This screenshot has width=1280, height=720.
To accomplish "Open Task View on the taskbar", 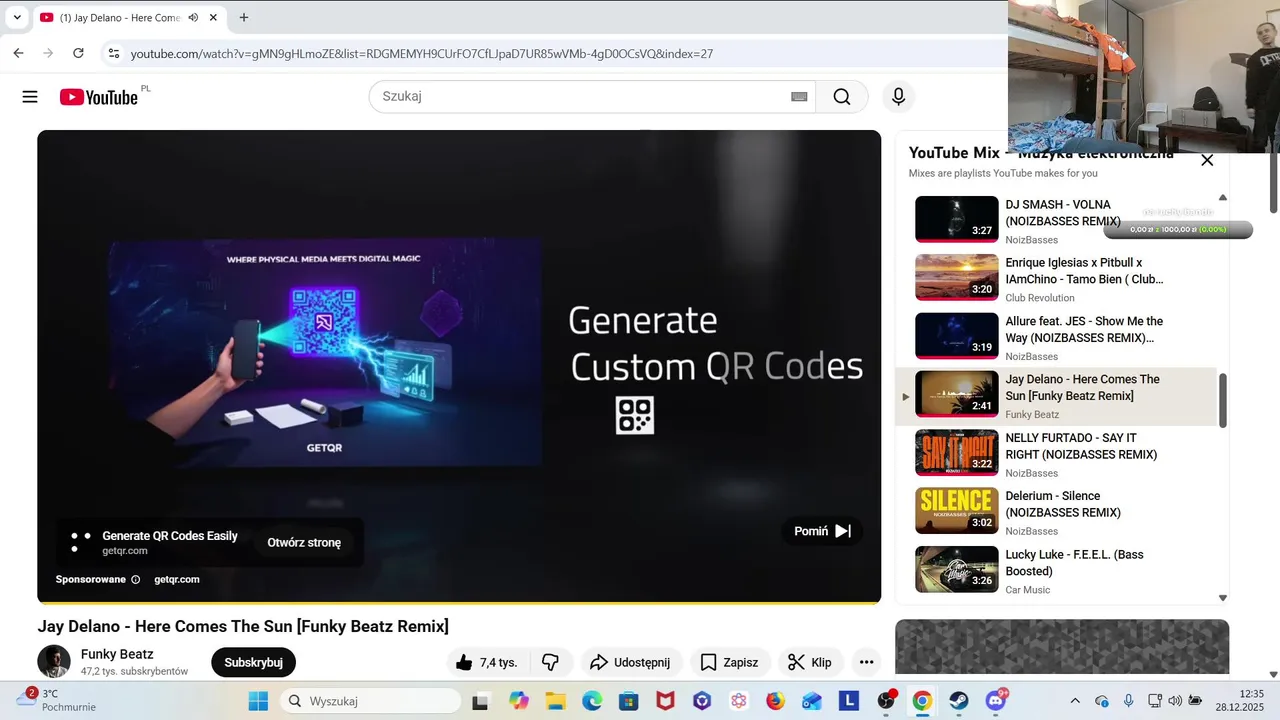I will tap(482, 701).
